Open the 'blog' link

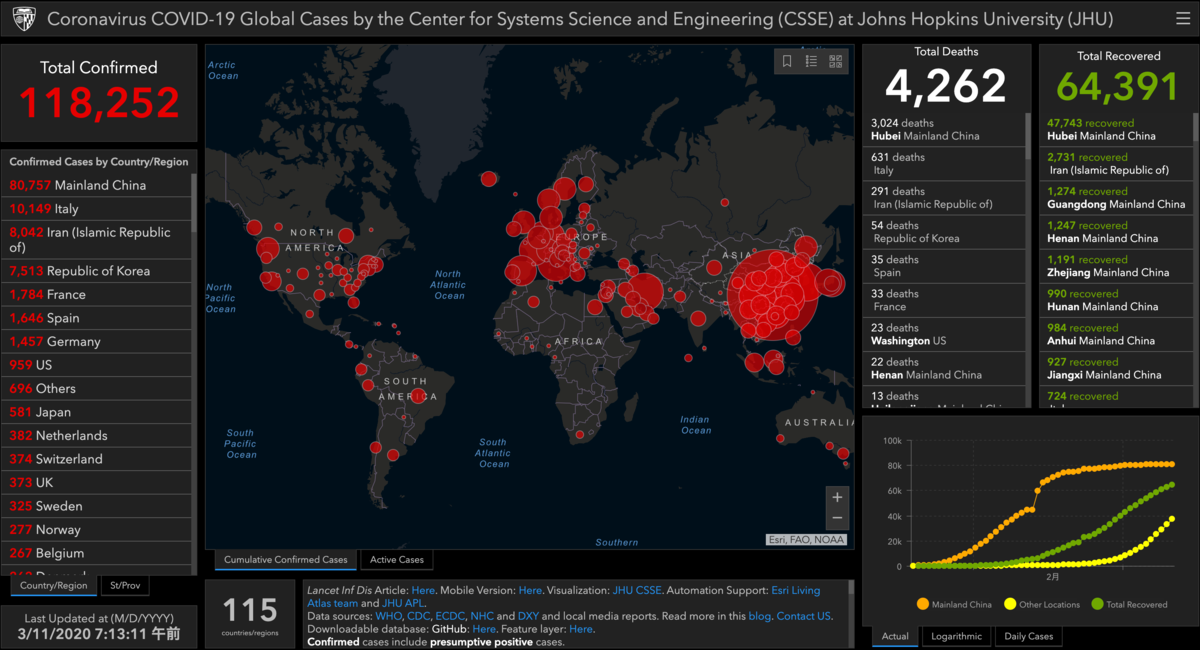click(x=759, y=616)
